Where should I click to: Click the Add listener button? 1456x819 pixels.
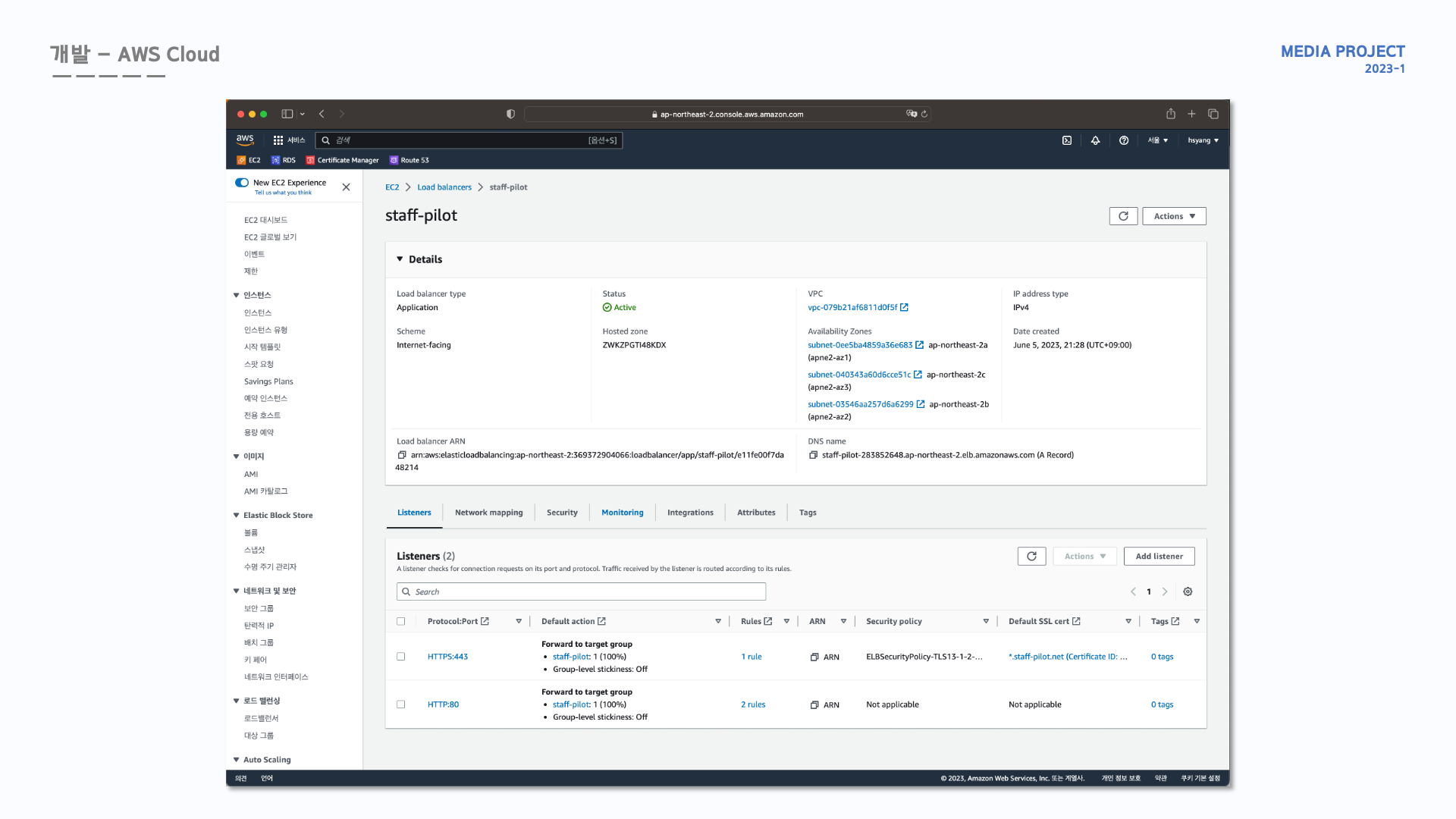pos(1159,556)
